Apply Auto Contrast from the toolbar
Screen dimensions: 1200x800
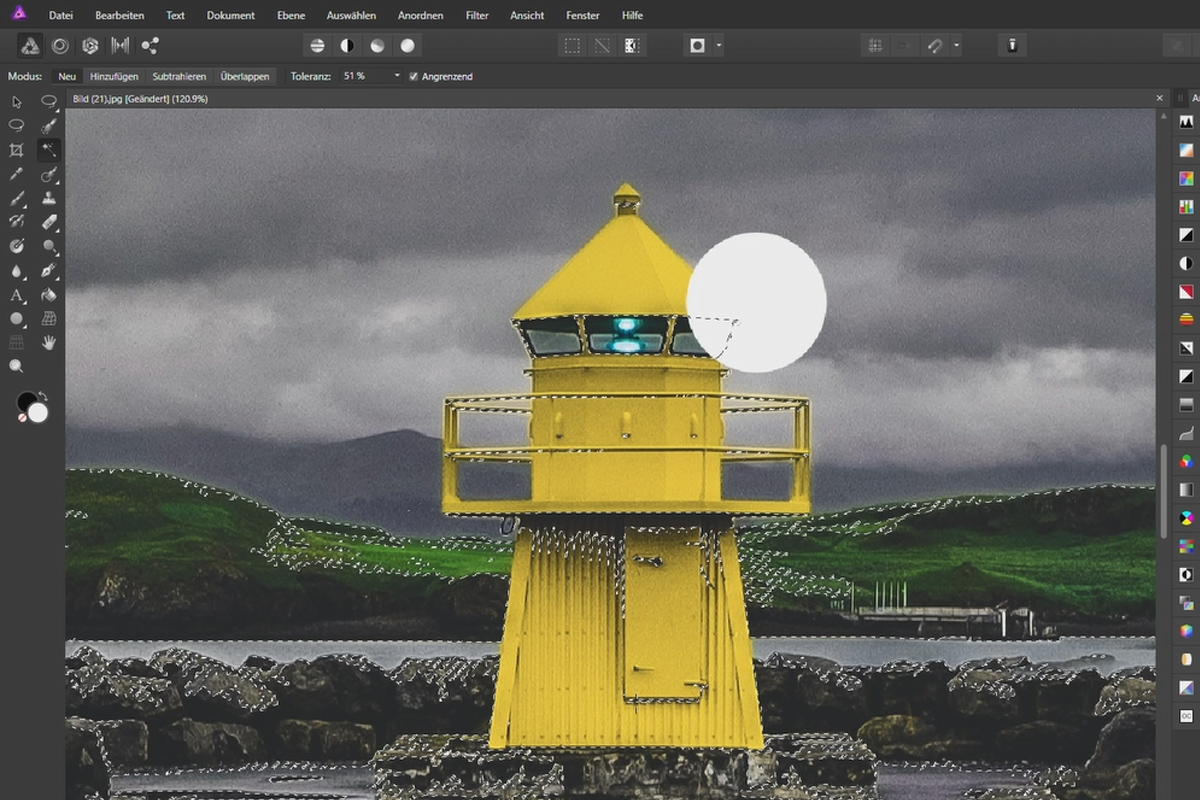pos(347,46)
